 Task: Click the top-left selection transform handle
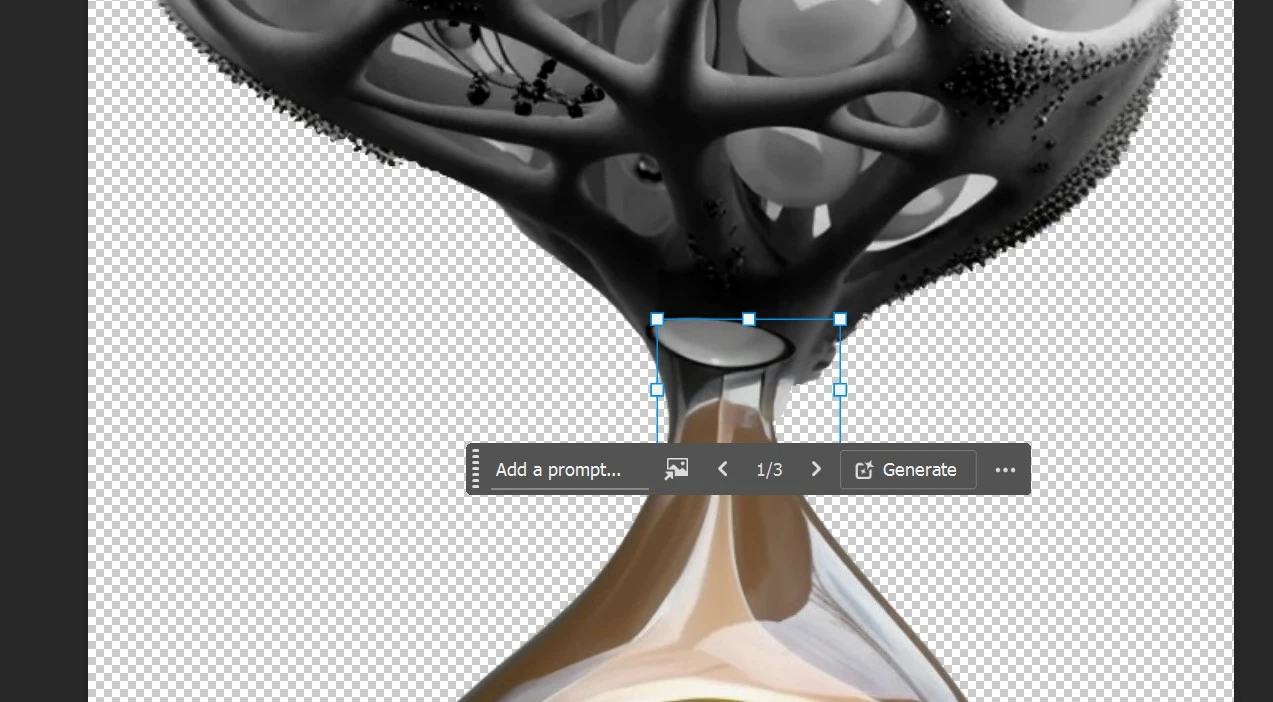[657, 319]
